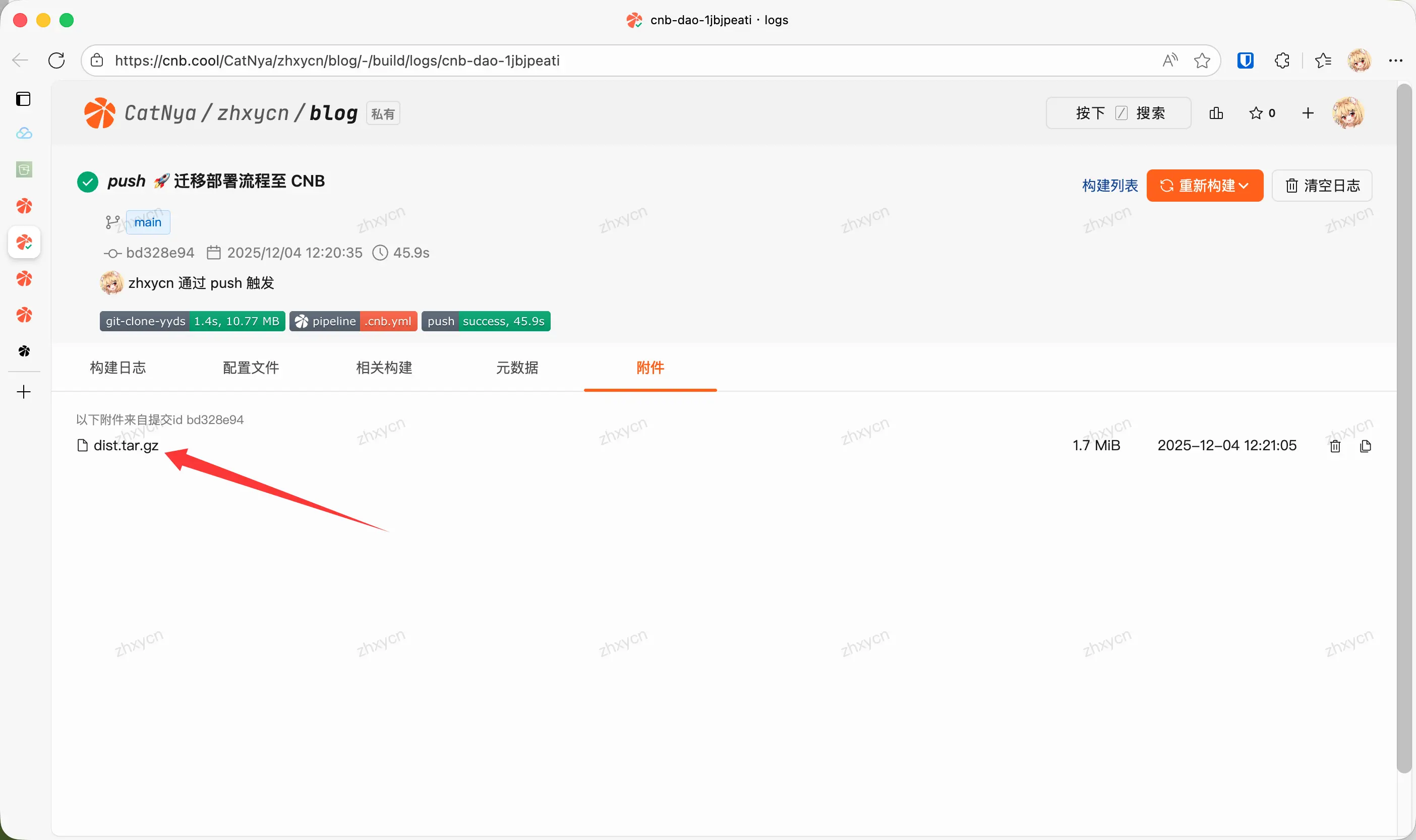Switch to the 构建日志 tab
This screenshot has width=1416, height=840.
click(x=117, y=368)
